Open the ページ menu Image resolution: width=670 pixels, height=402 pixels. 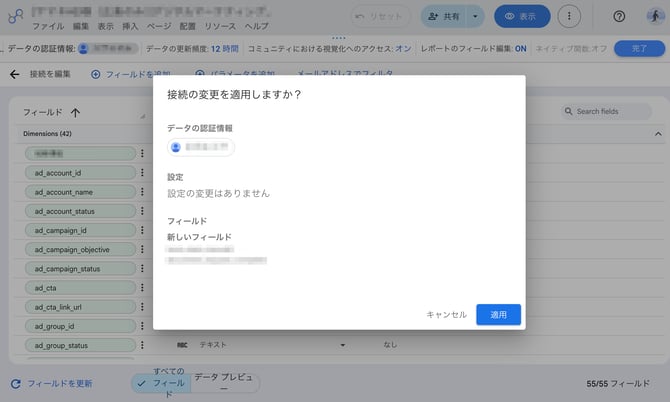pos(159,26)
